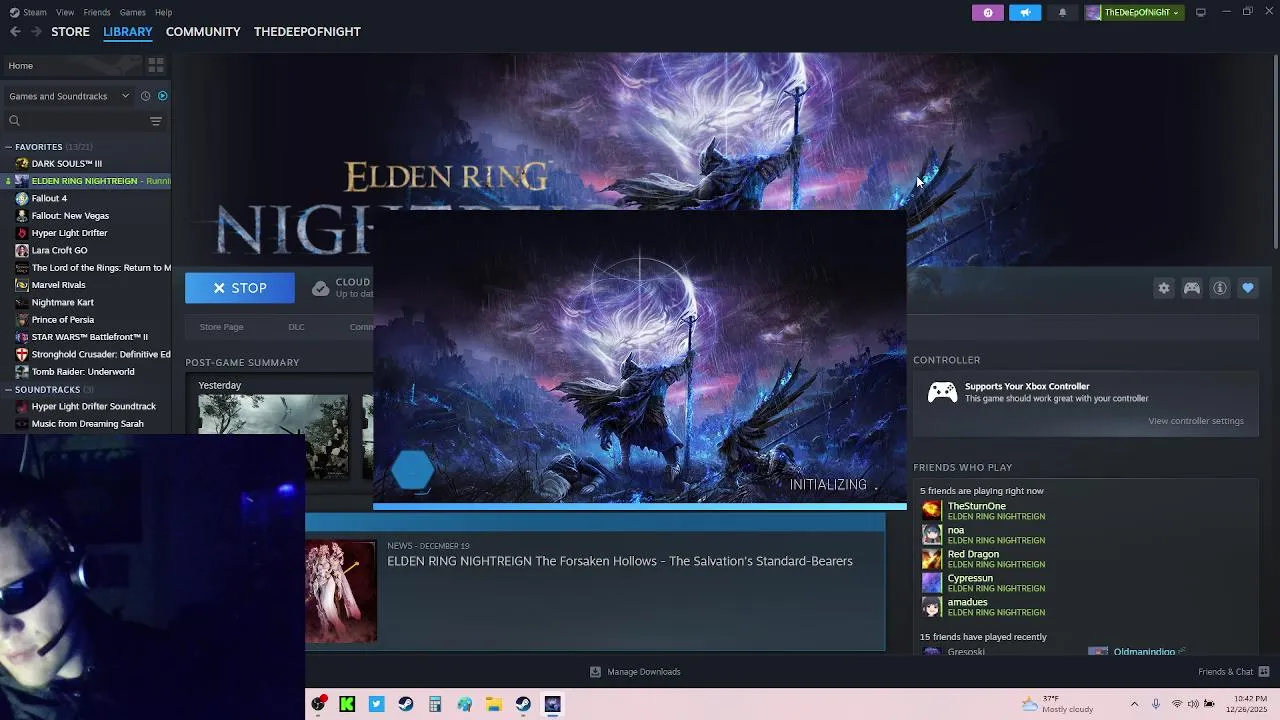Open the game's controller layout icon

click(1192, 288)
